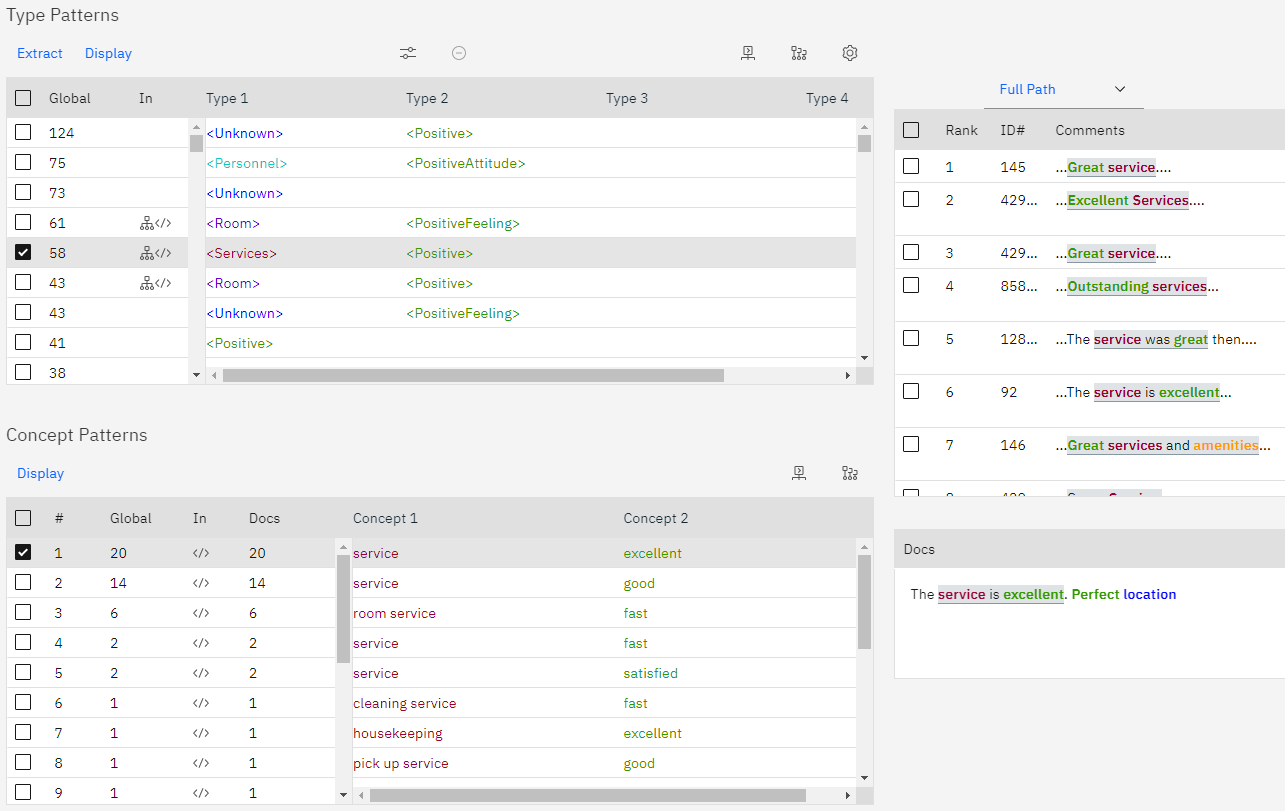Click the Rank column header
The width and height of the screenshot is (1285, 811).
click(x=962, y=130)
